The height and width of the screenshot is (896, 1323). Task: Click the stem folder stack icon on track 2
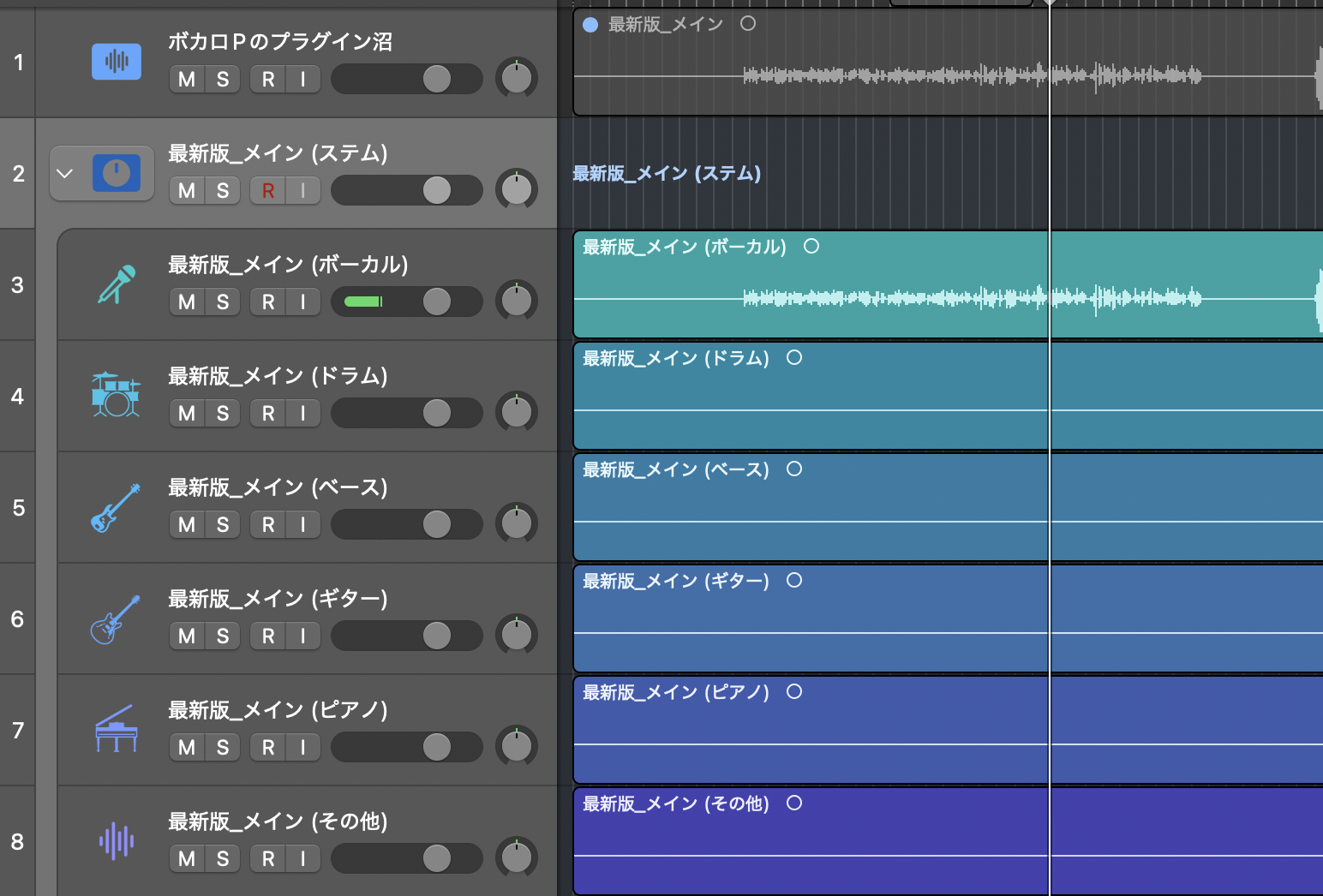pos(117,173)
